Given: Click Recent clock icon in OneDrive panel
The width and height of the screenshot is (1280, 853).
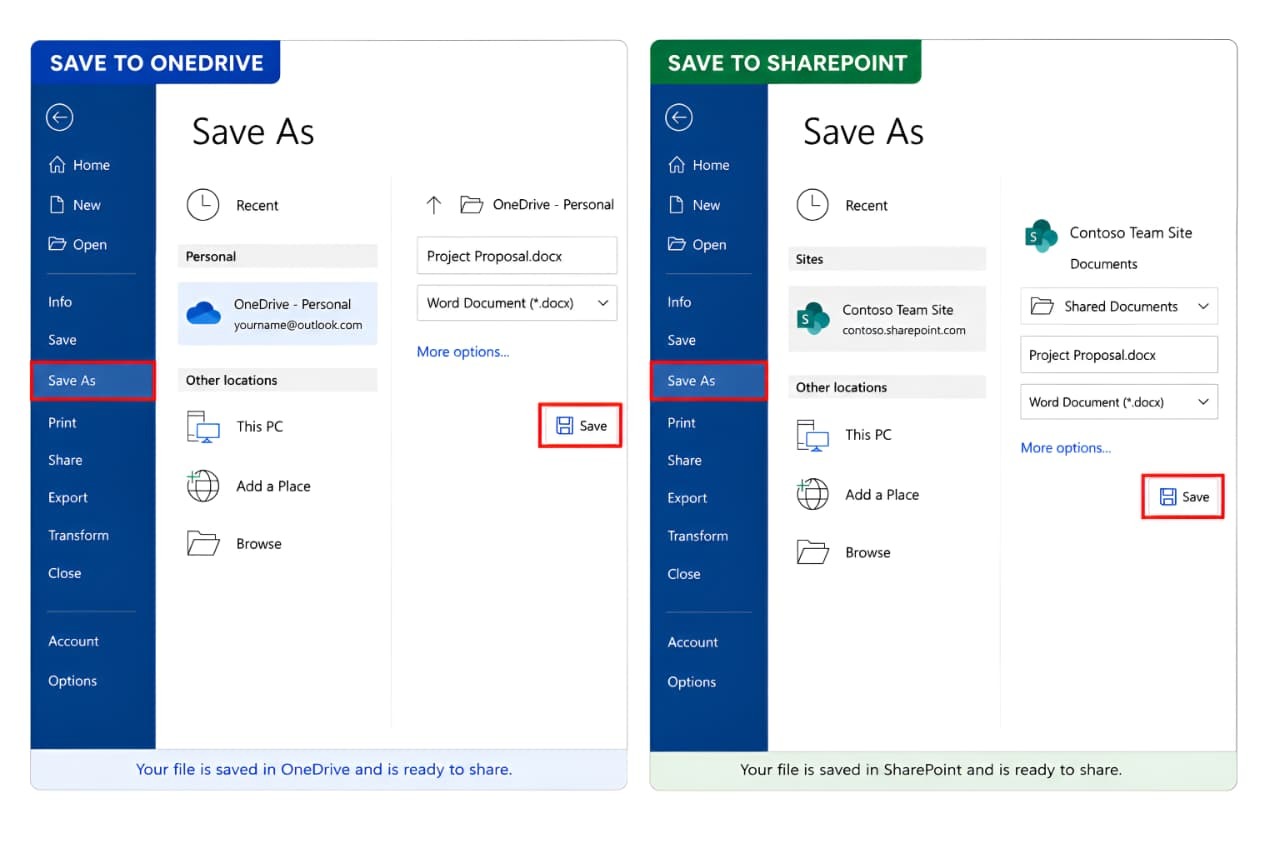Looking at the screenshot, I should (203, 205).
